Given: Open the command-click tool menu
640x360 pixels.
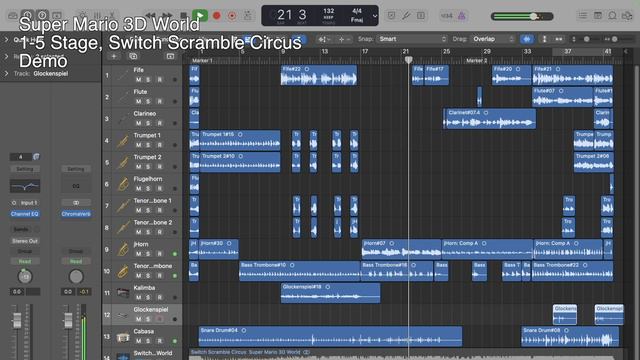Looking at the screenshot, I should click(x=344, y=39).
